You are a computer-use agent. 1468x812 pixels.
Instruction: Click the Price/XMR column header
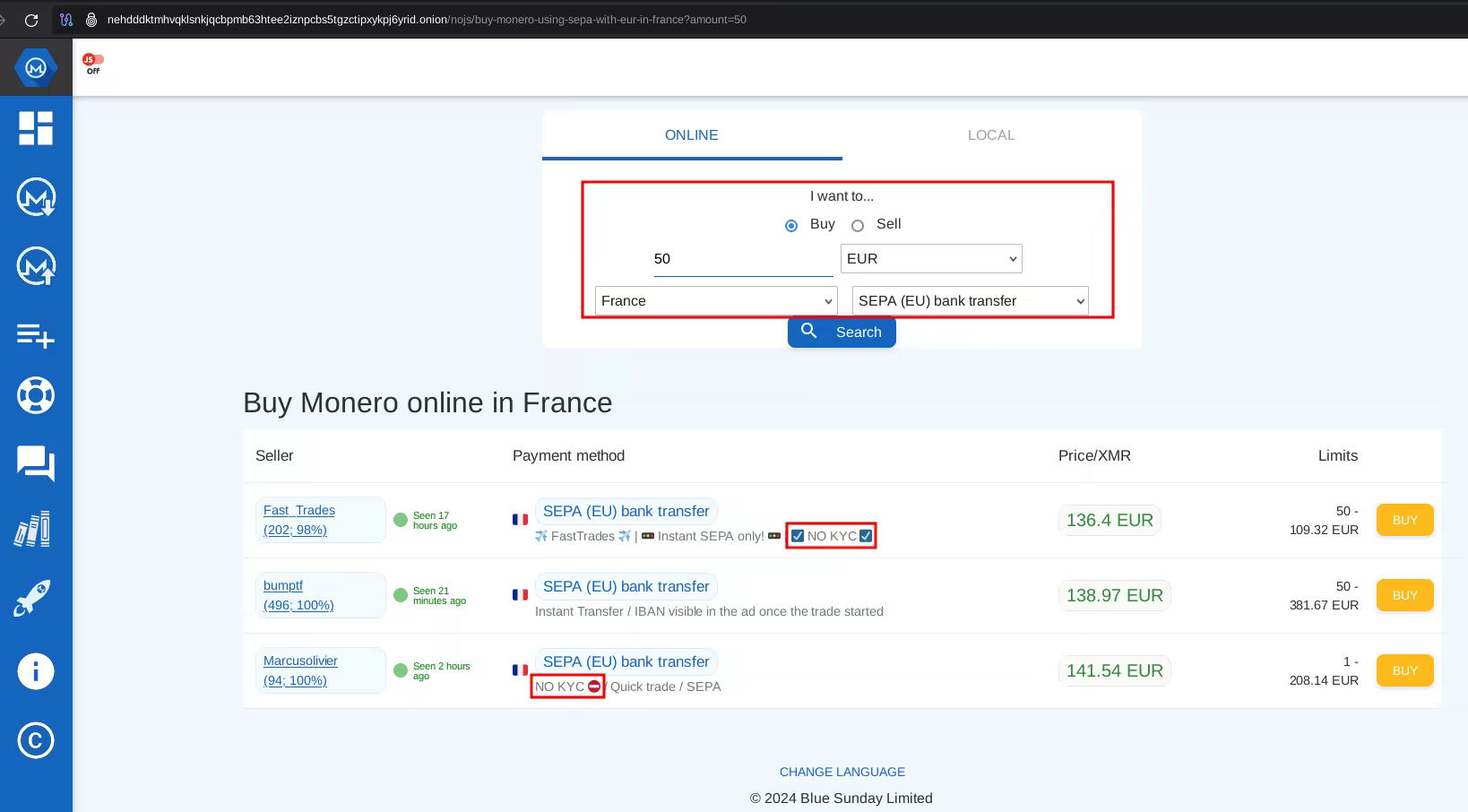[1094, 455]
